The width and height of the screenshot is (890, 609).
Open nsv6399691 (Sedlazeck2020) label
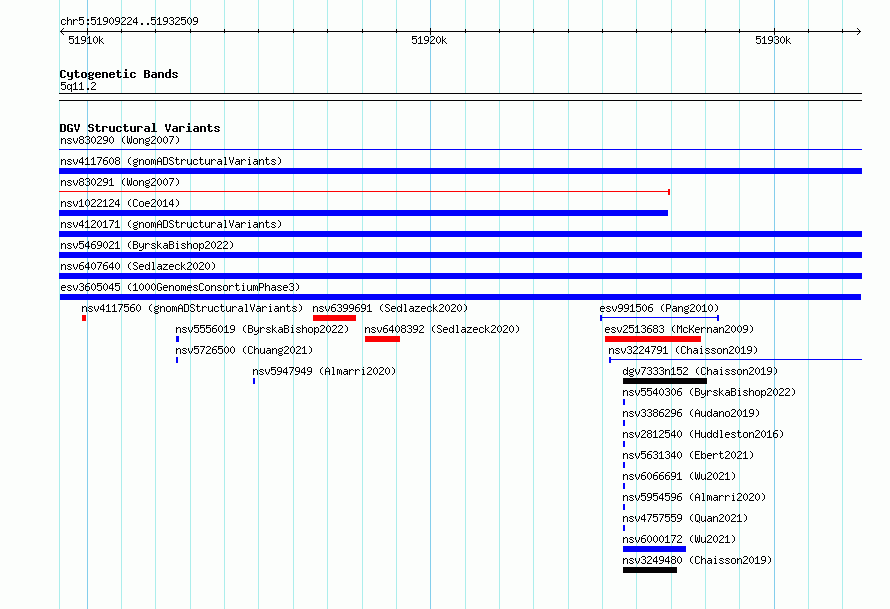tap(390, 308)
